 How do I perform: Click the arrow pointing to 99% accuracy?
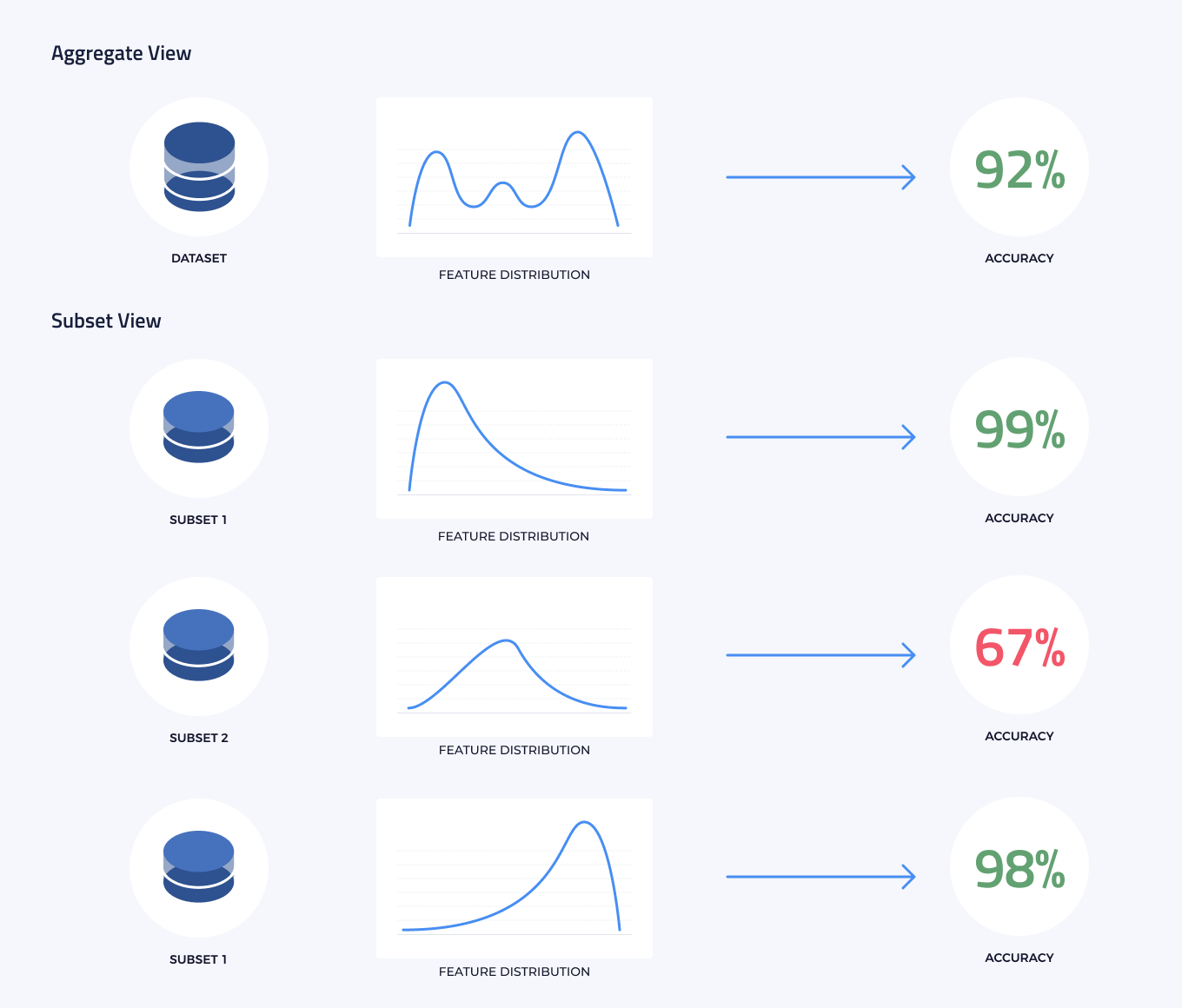(x=820, y=437)
